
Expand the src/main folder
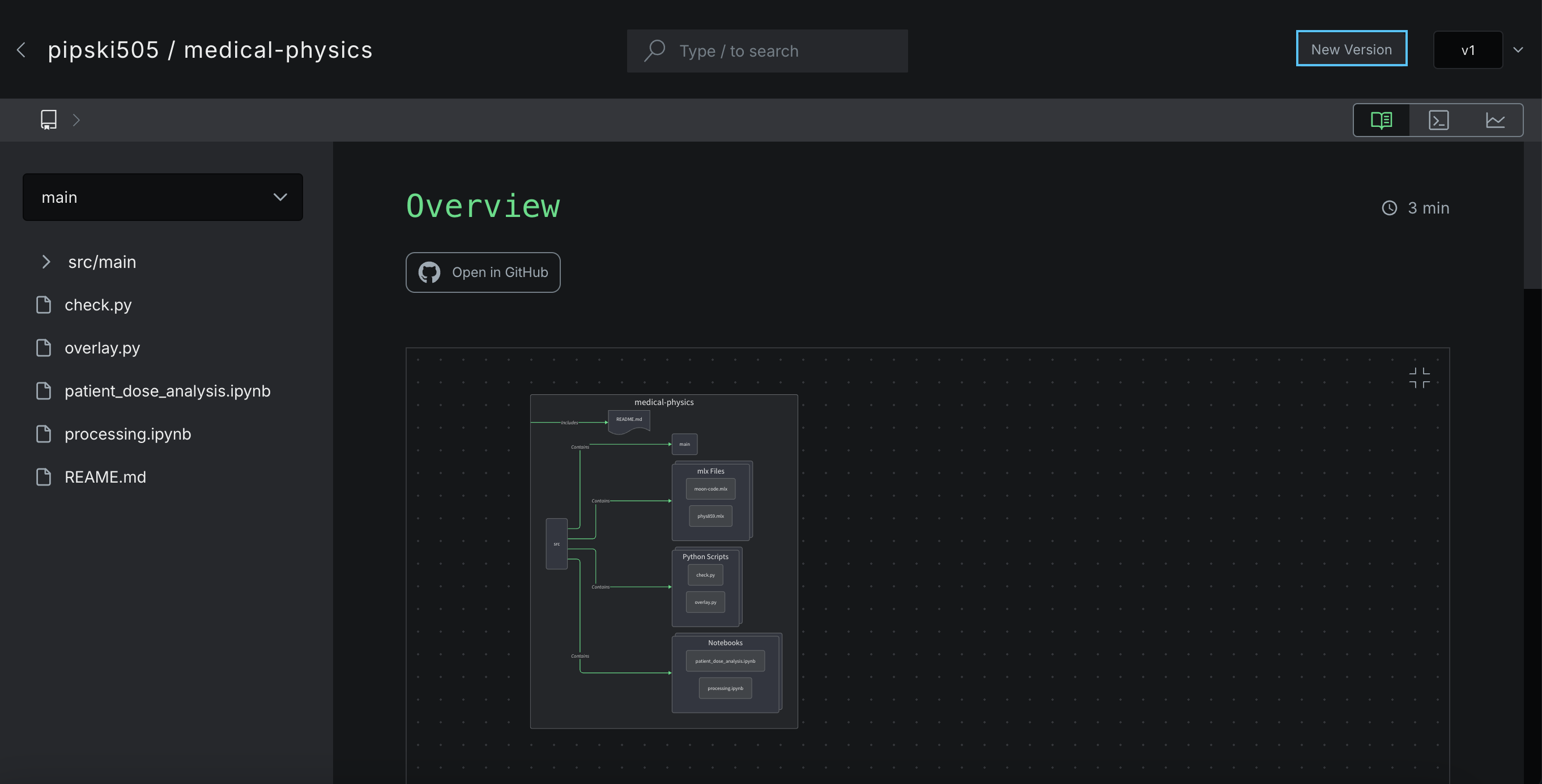pos(46,262)
